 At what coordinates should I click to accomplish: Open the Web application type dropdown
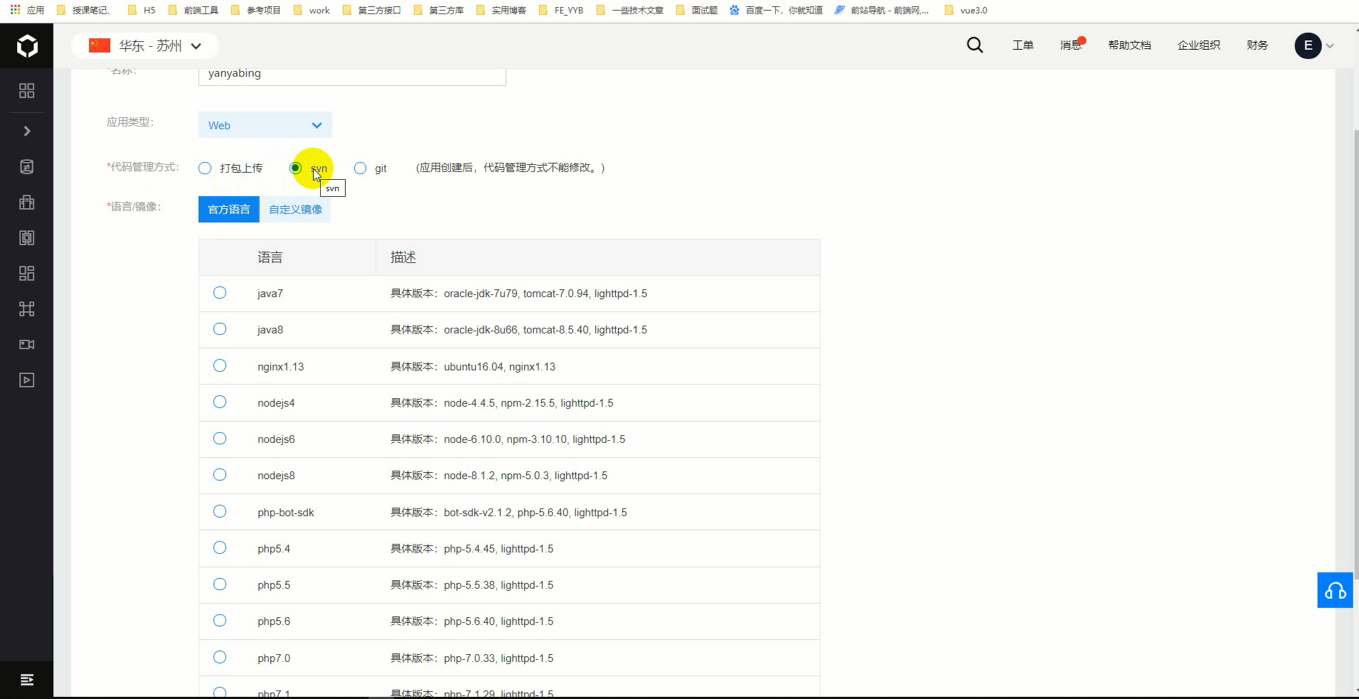pos(264,125)
